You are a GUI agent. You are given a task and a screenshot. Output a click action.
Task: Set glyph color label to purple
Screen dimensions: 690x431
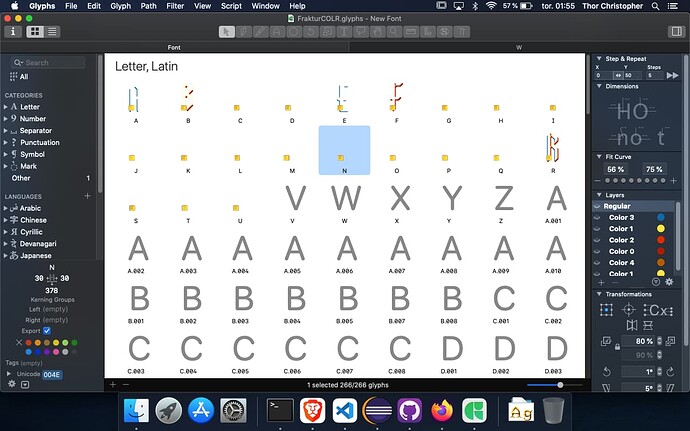click(x=47, y=352)
